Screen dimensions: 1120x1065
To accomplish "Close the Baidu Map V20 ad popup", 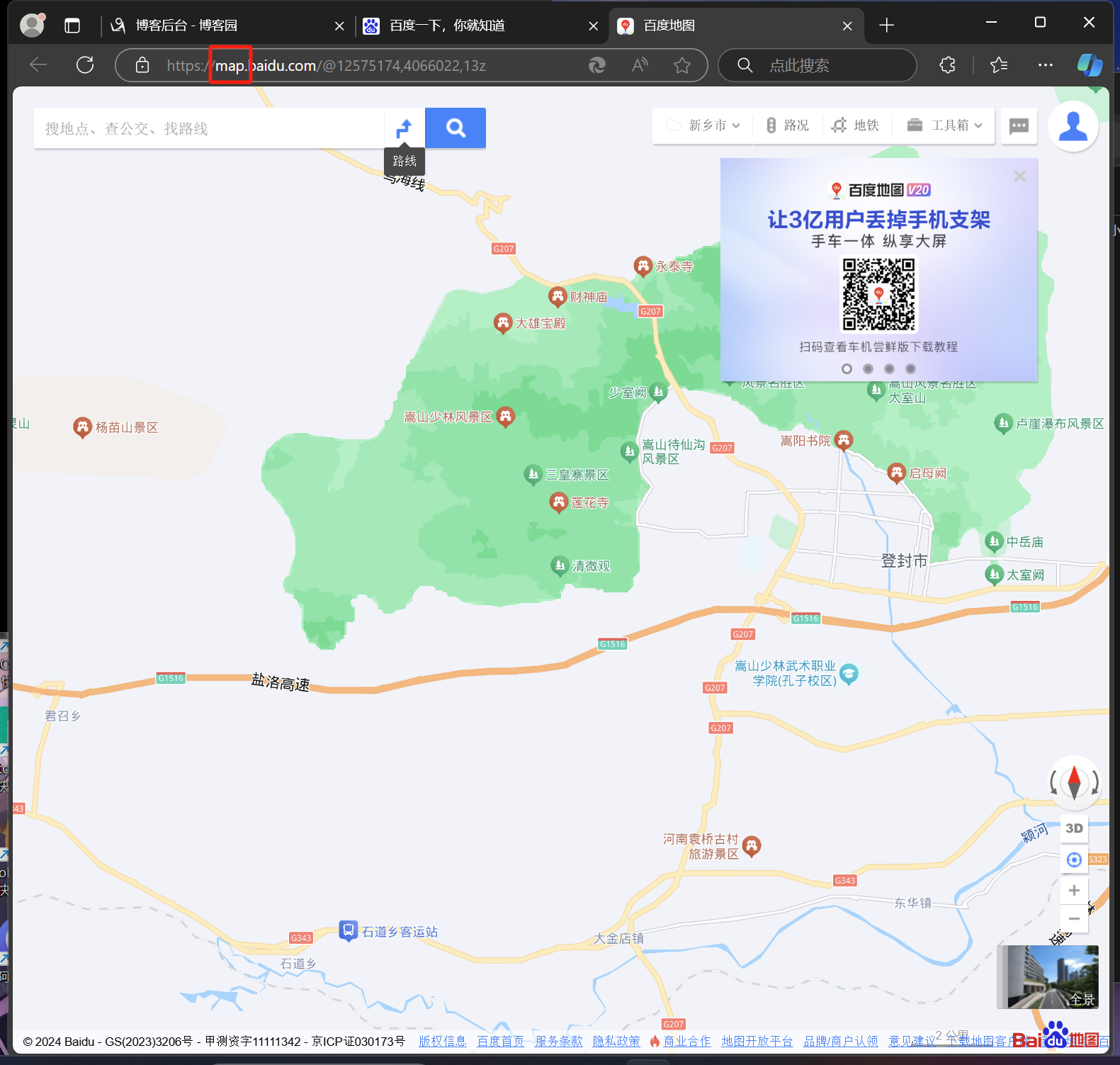I will tap(1020, 176).
